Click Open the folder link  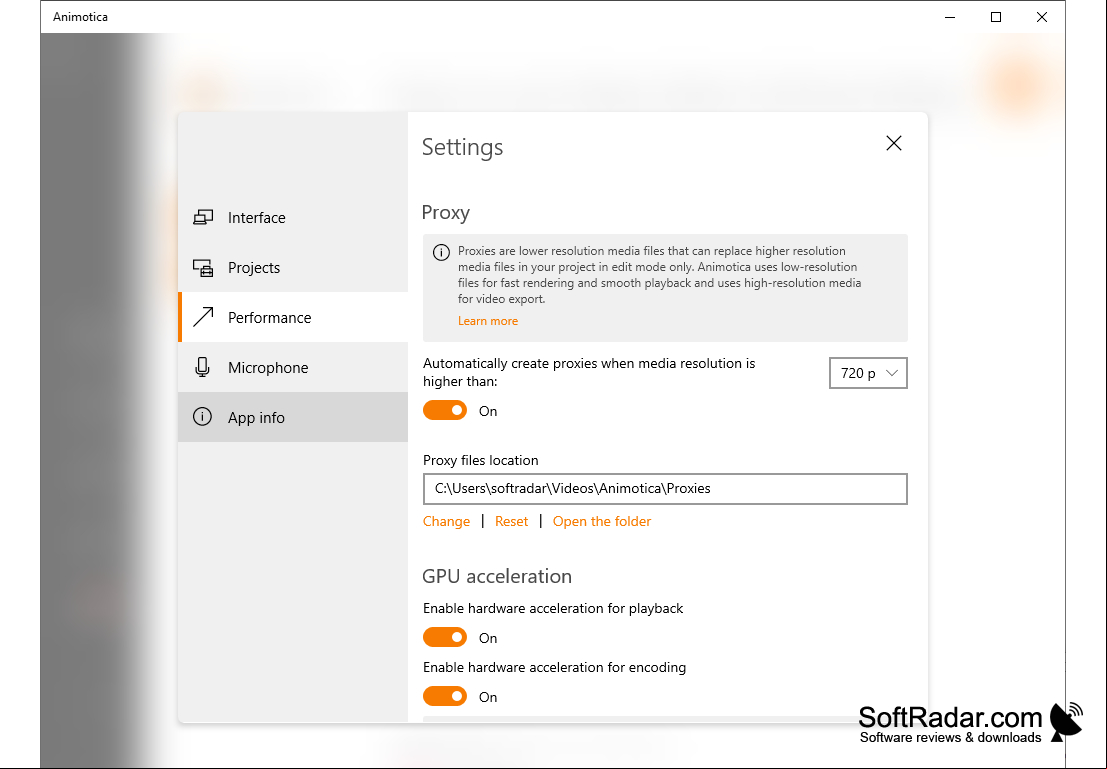pyautogui.click(x=602, y=521)
